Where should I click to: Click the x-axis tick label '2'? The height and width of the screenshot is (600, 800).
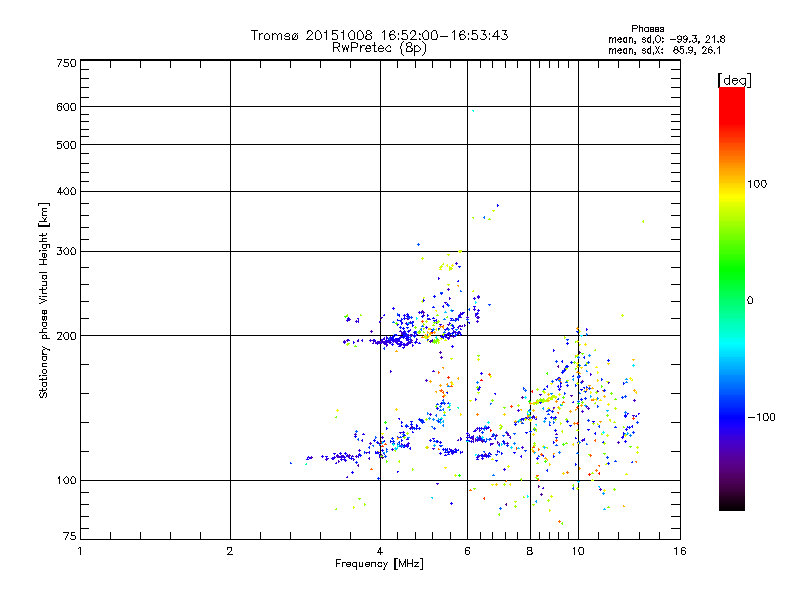point(230,551)
